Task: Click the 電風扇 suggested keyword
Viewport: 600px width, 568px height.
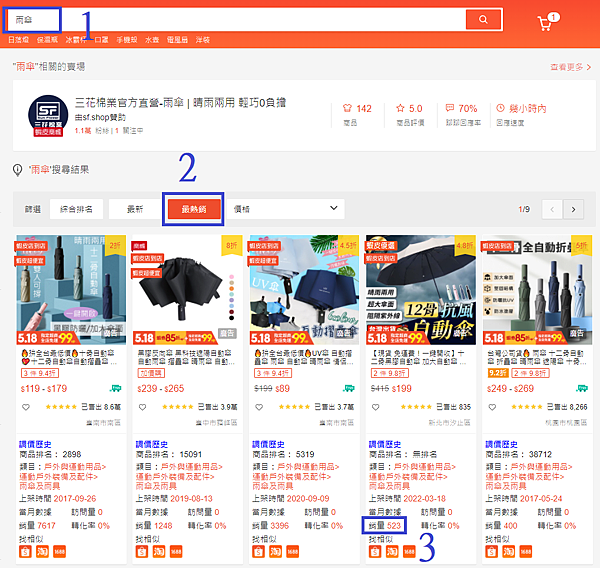Action: [x=177, y=40]
